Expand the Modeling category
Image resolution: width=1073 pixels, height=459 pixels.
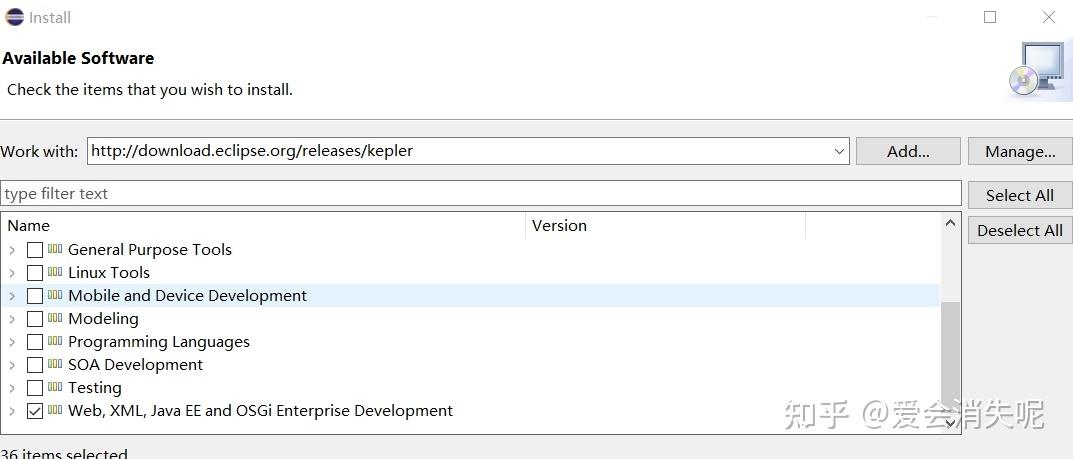coord(12,319)
